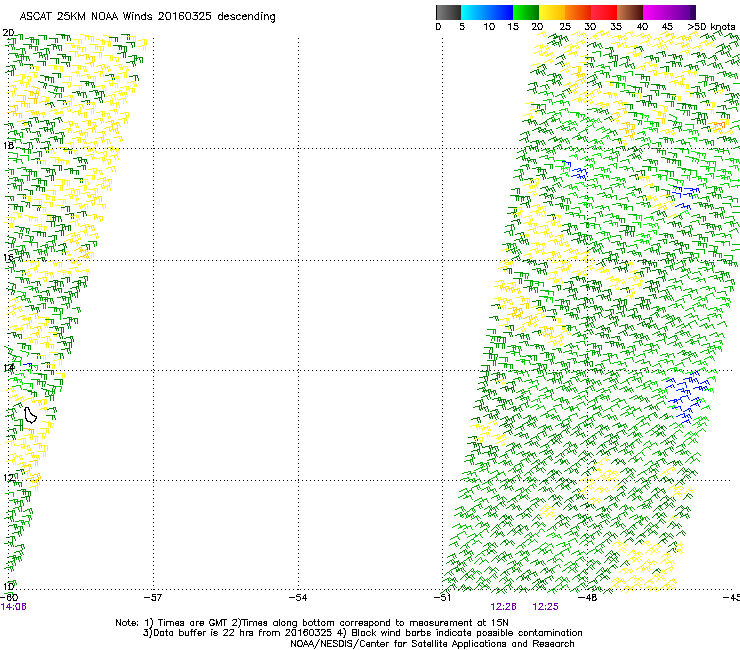The image size is (740, 650).
Task: Click the purple 45-50 knots legend segment
Action: coord(682,12)
